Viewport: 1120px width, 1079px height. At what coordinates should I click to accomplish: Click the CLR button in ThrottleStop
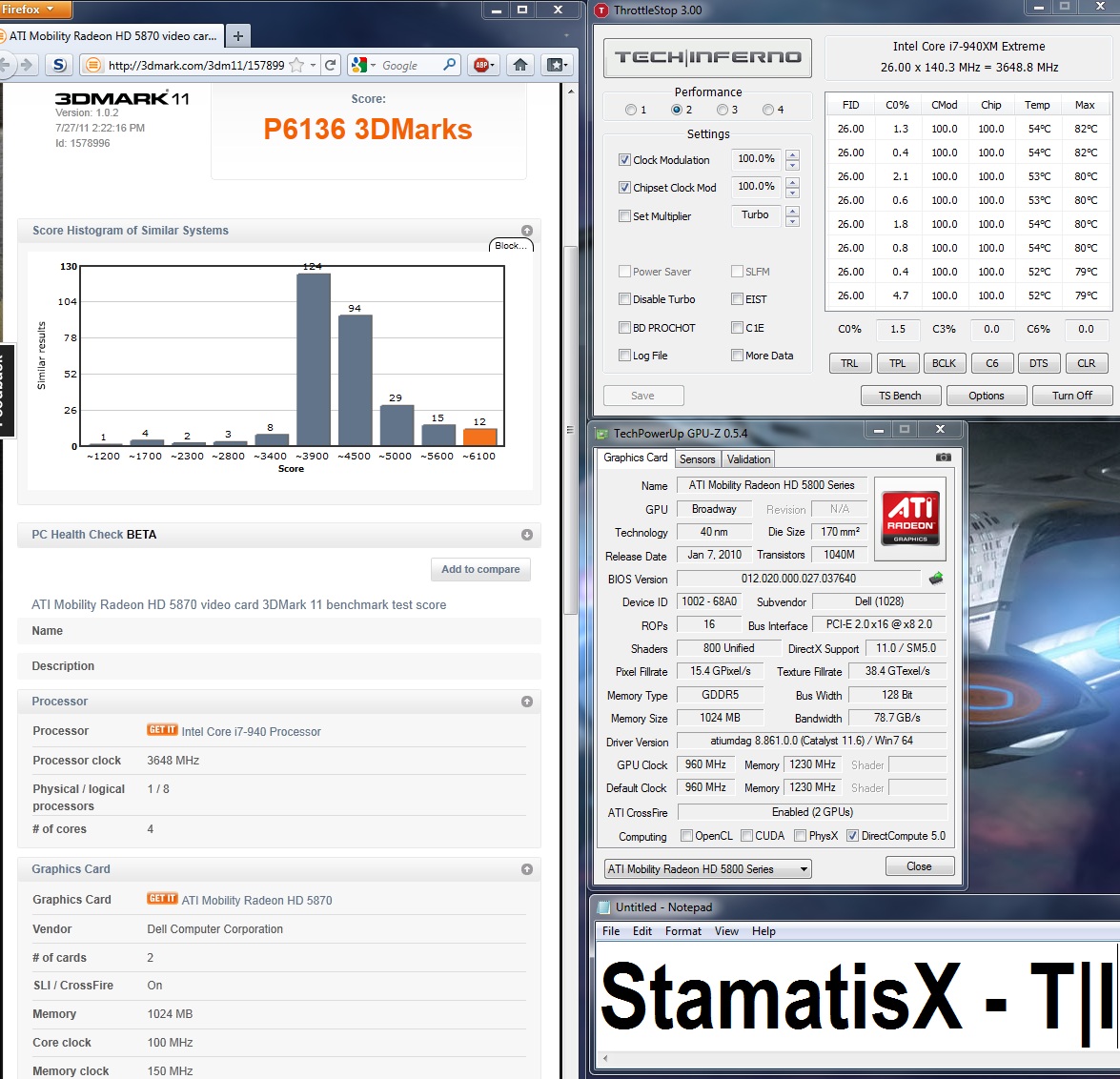click(x=1087, y=363)
